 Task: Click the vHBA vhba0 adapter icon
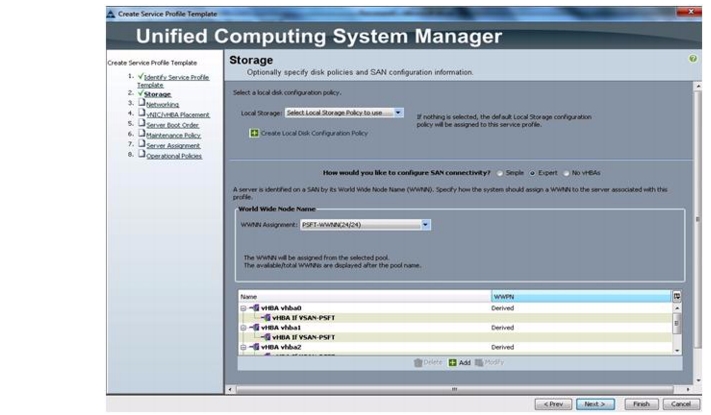(x=255, y=308)
